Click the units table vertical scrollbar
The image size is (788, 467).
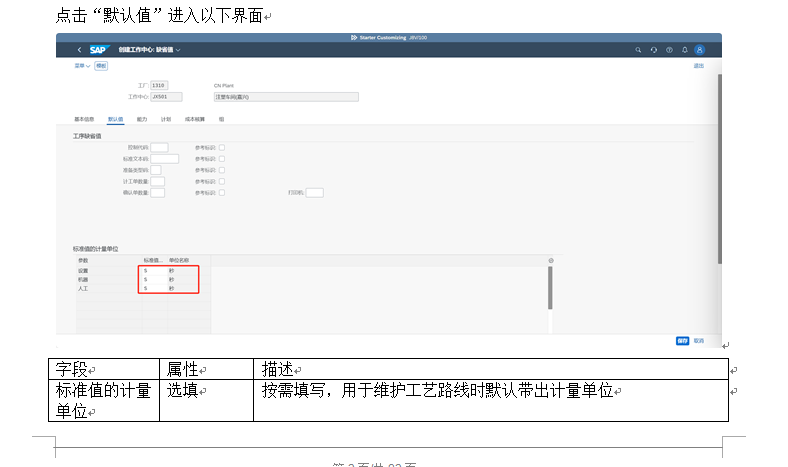click(x=549, y=285)
